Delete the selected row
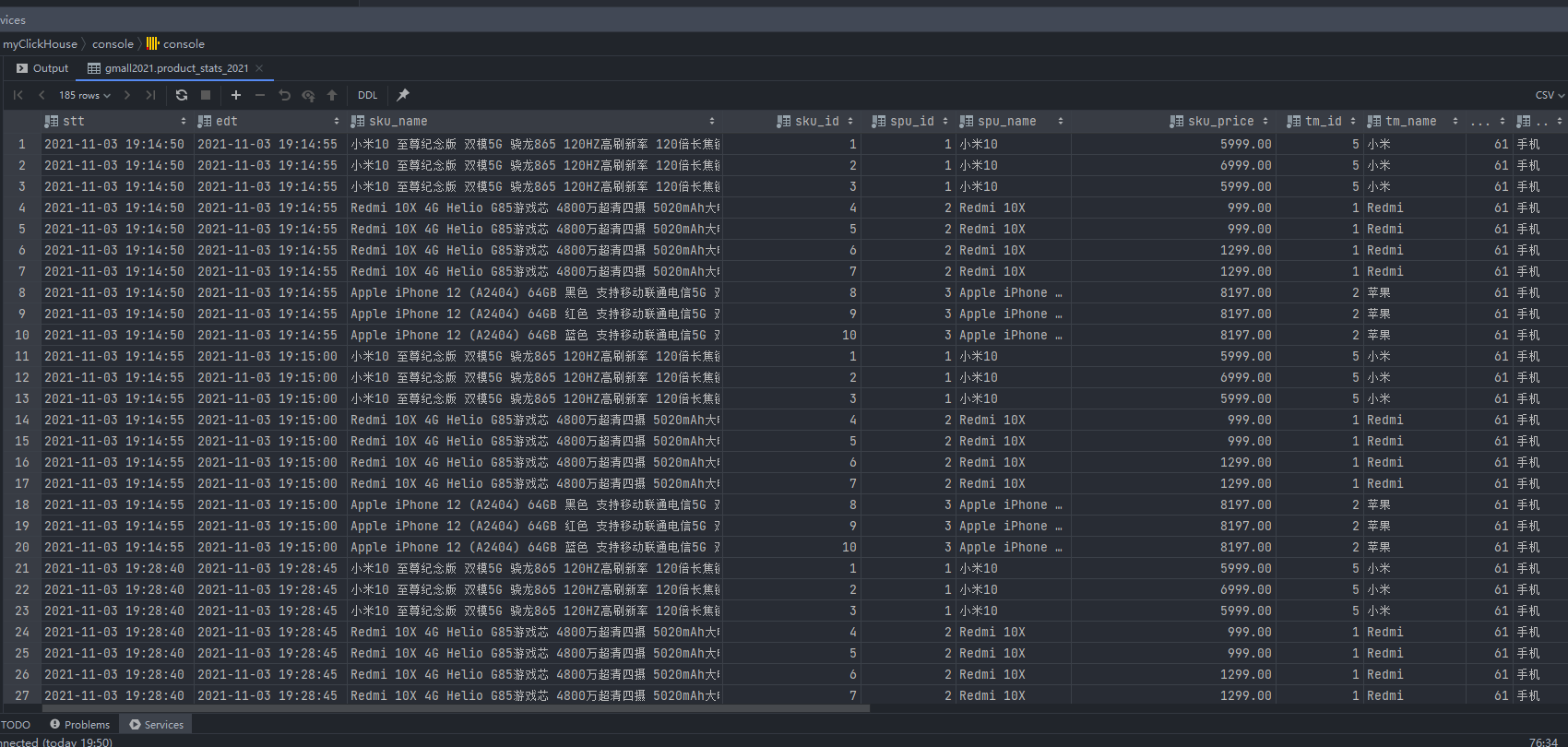1568x747 pixels. click(x=260, y=95)
